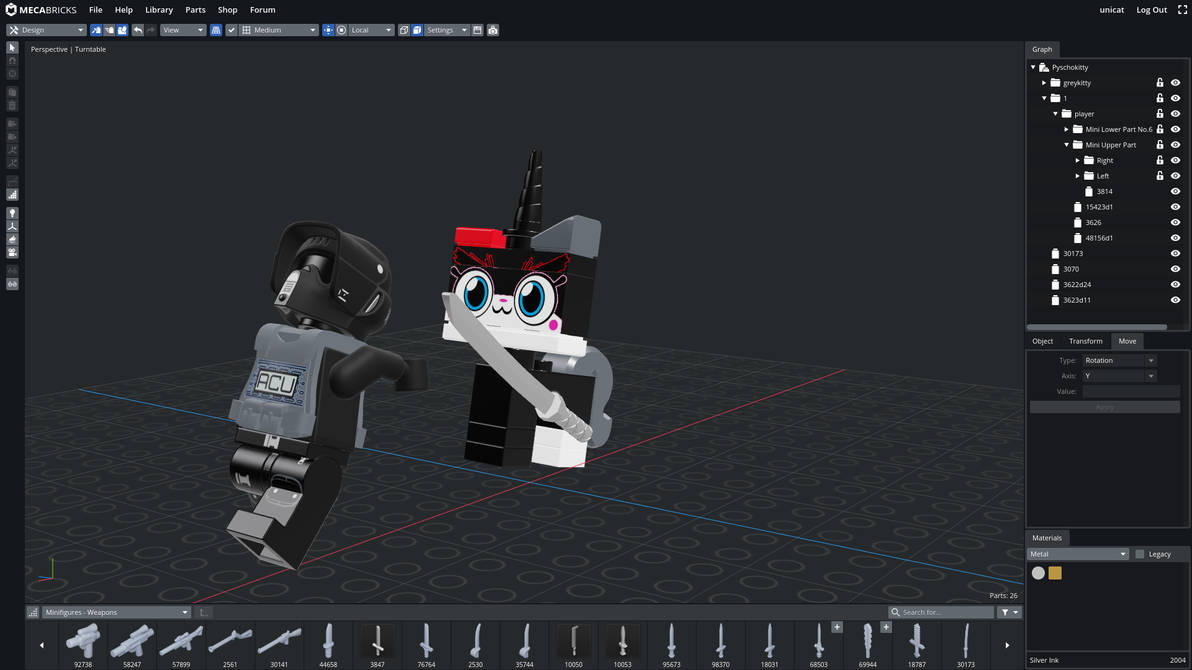
Task: Toggle visibility of part 3623d11
Action: (x=1175, y=300)
